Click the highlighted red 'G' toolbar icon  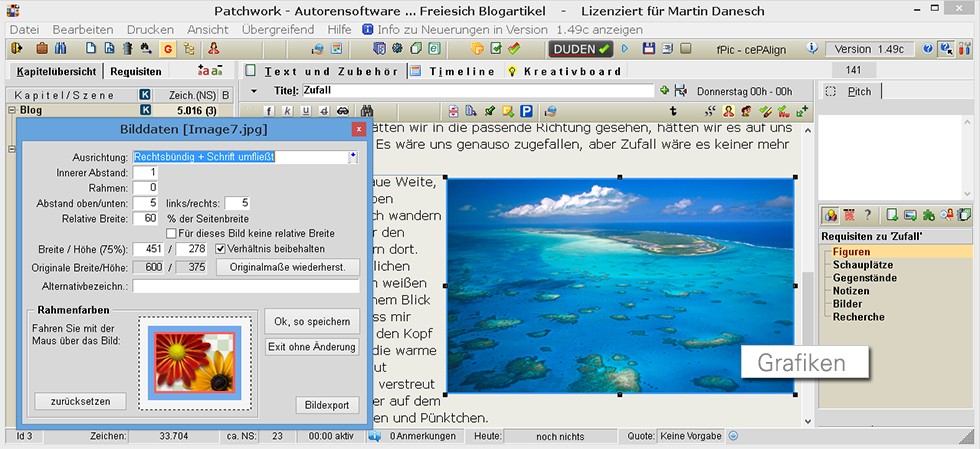(168, 48)
